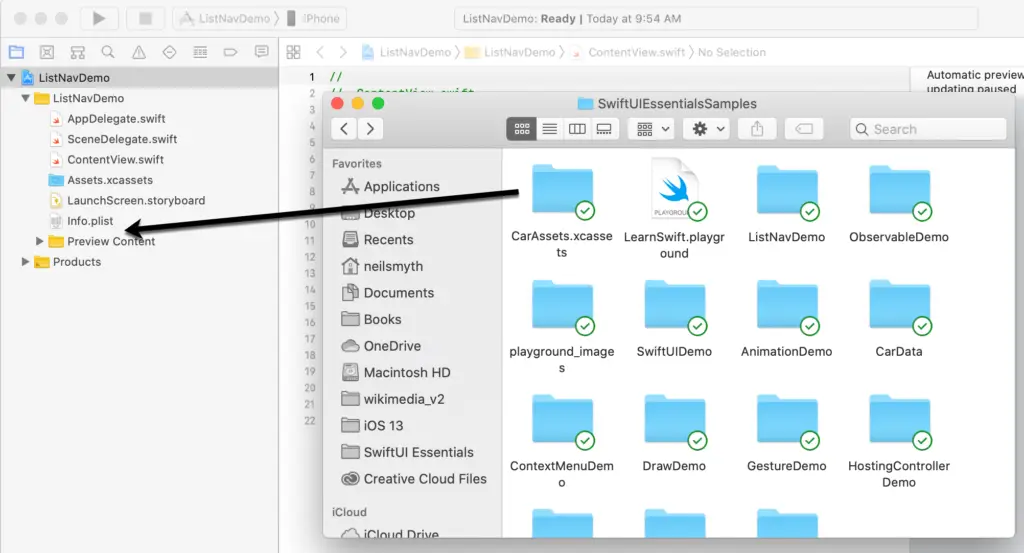
Task: Click the Finder Search field
Action: [928, 129]
